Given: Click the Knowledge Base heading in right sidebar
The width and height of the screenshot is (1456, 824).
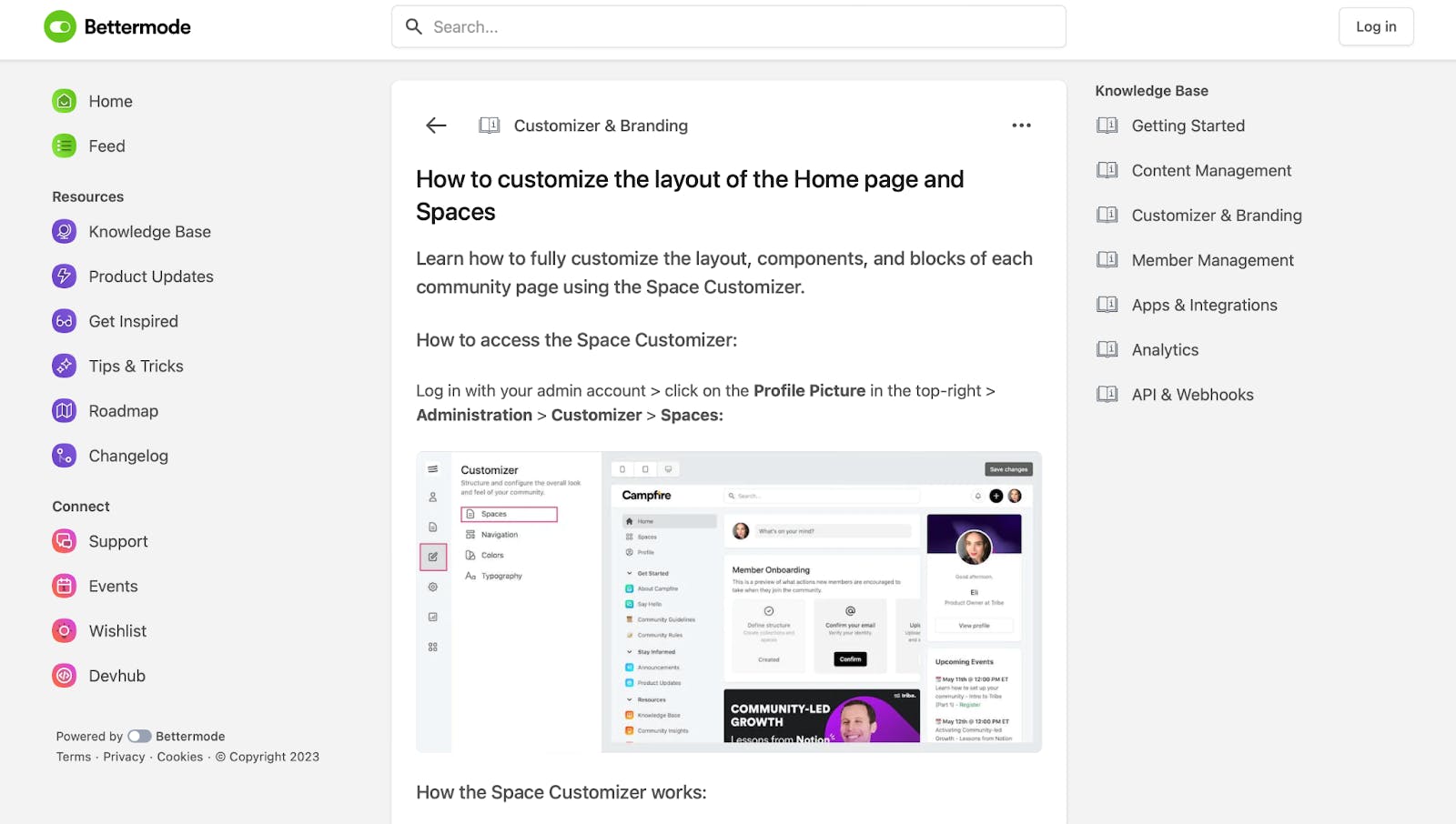Looking at the screenshot, I should (x=1152, y=91).
